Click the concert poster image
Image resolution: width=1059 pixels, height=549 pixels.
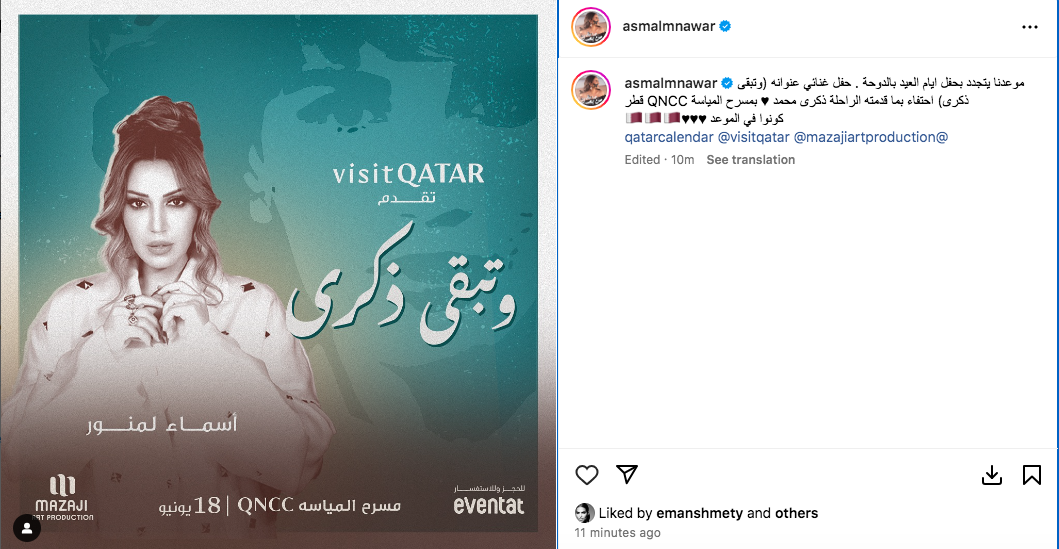[278, 274]
